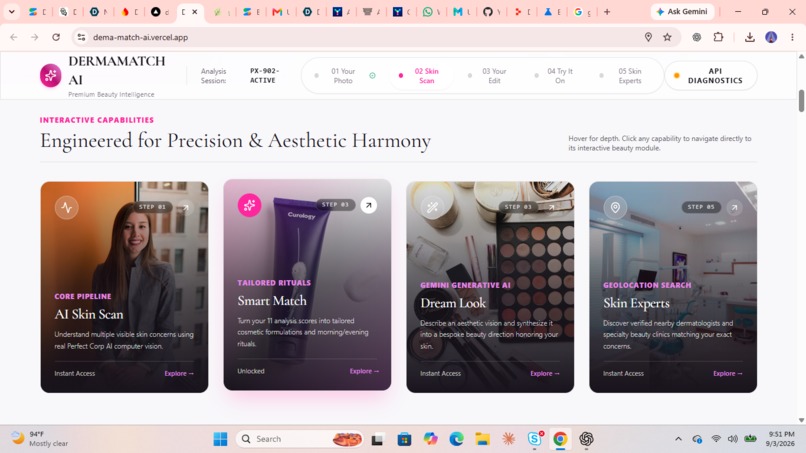The height and width of the screenshot is (453, 806).
Task: Bookmark this page with the star icon
Action: click(667, 37)
